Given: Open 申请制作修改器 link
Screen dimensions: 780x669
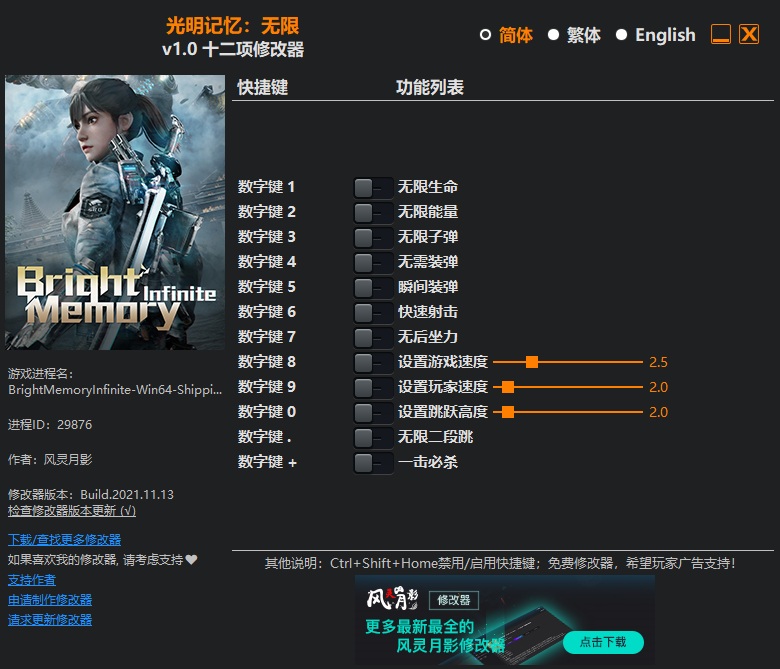Looking at the screenshot, I should coord(50,600).
